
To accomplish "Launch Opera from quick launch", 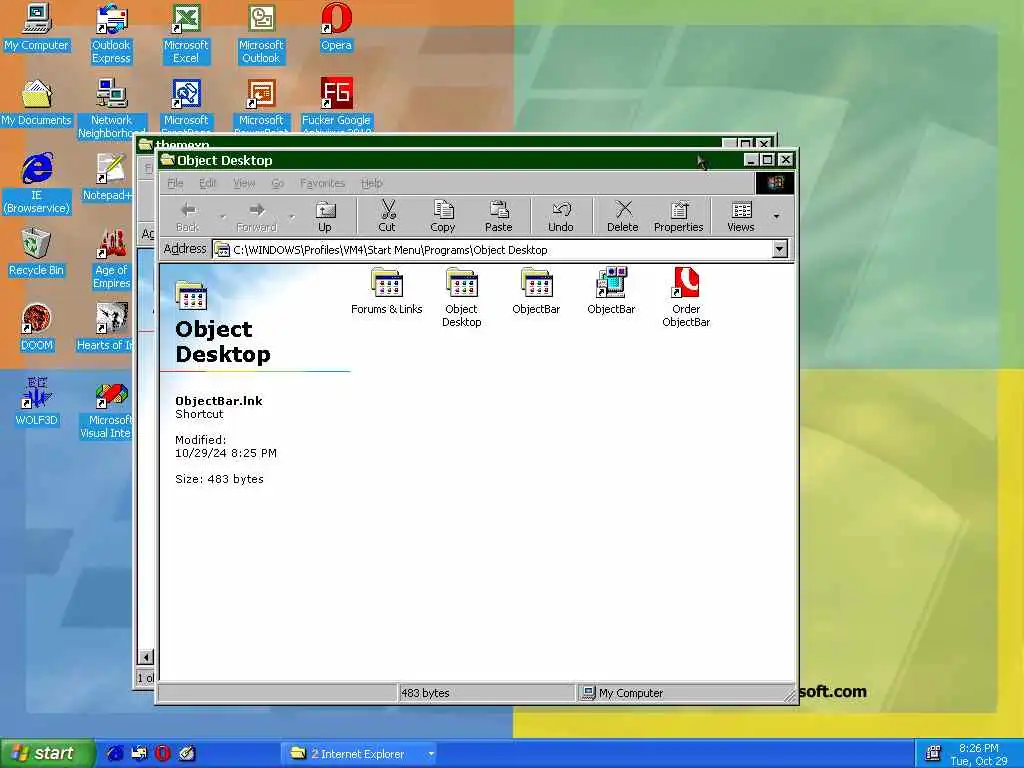I will coord(163,753).
